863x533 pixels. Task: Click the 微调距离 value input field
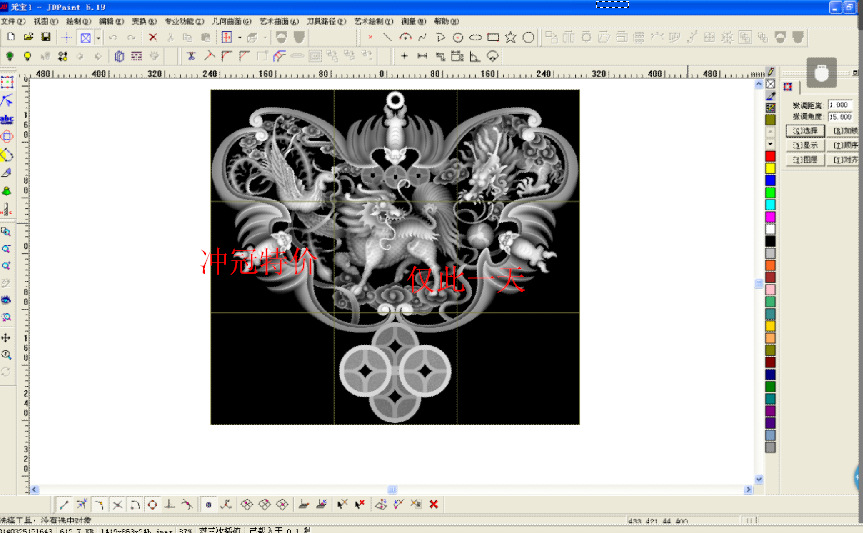[x=840, y=105]
